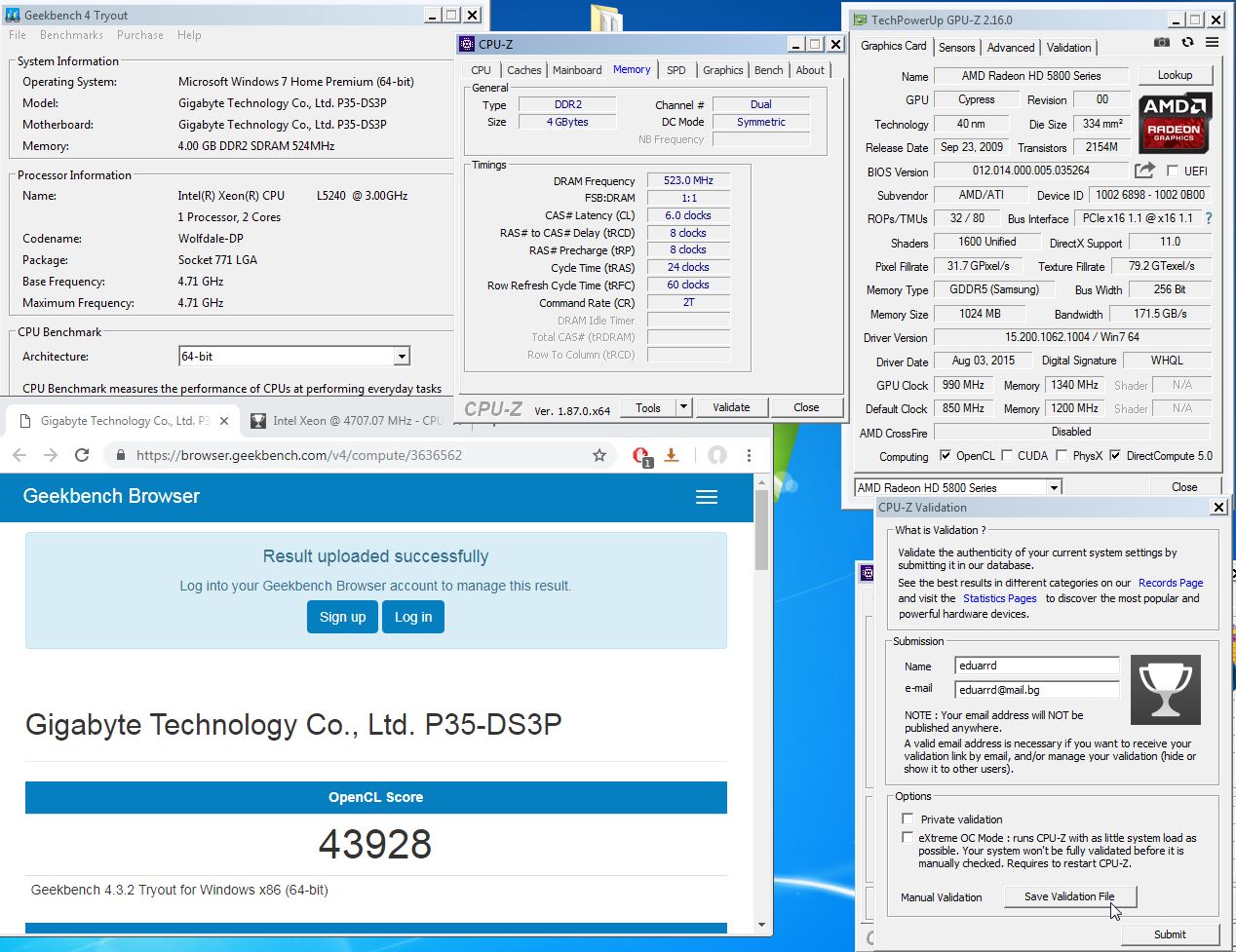Open the Geekbench Purchase menu
The height and width of the screenshot is (952, 1236).
click(140, 34)
